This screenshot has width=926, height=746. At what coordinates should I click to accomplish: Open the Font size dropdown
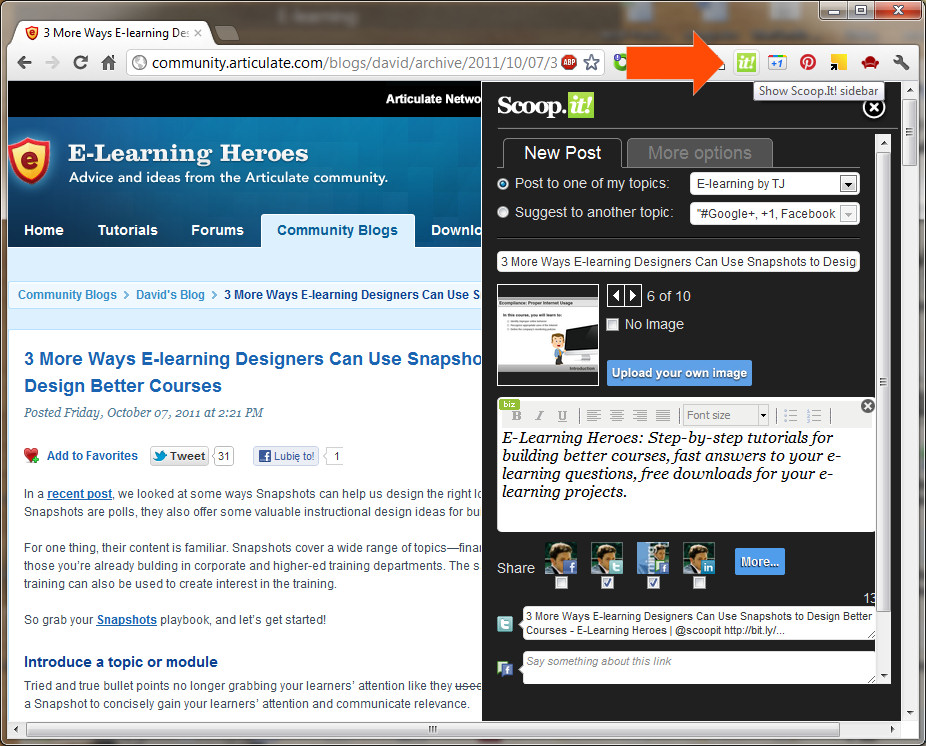point(726,415)
